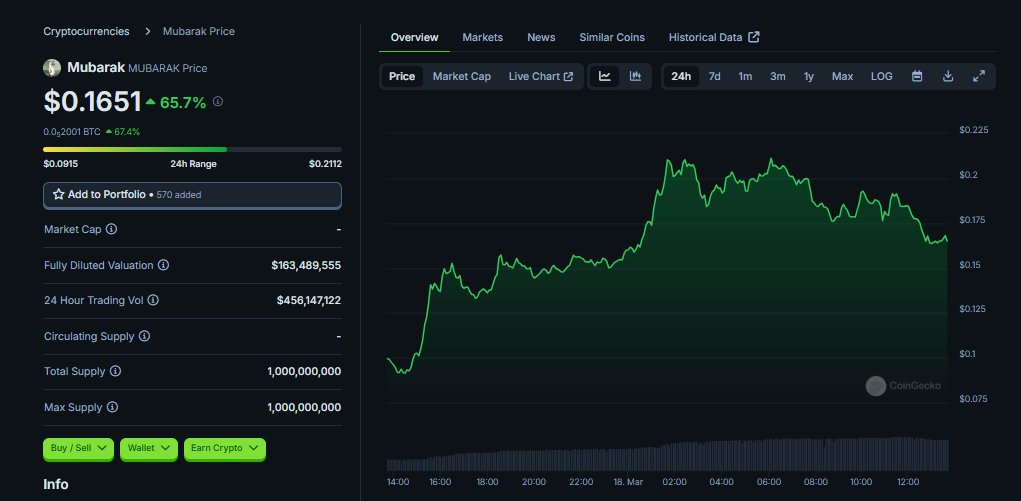Switch chart to Market Cap mode
This screenshot has height=501, width=1021.
point(462,76)
